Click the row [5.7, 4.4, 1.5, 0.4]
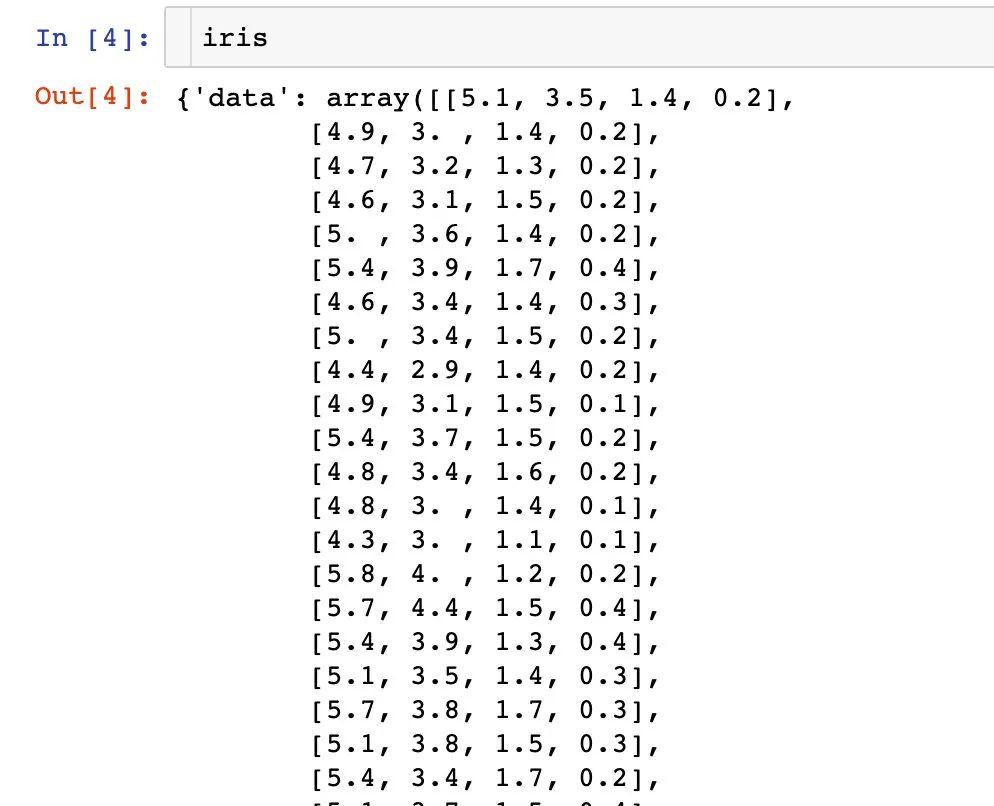The height and width of the screenshot is (806, 994). click(x=485, y=609)
